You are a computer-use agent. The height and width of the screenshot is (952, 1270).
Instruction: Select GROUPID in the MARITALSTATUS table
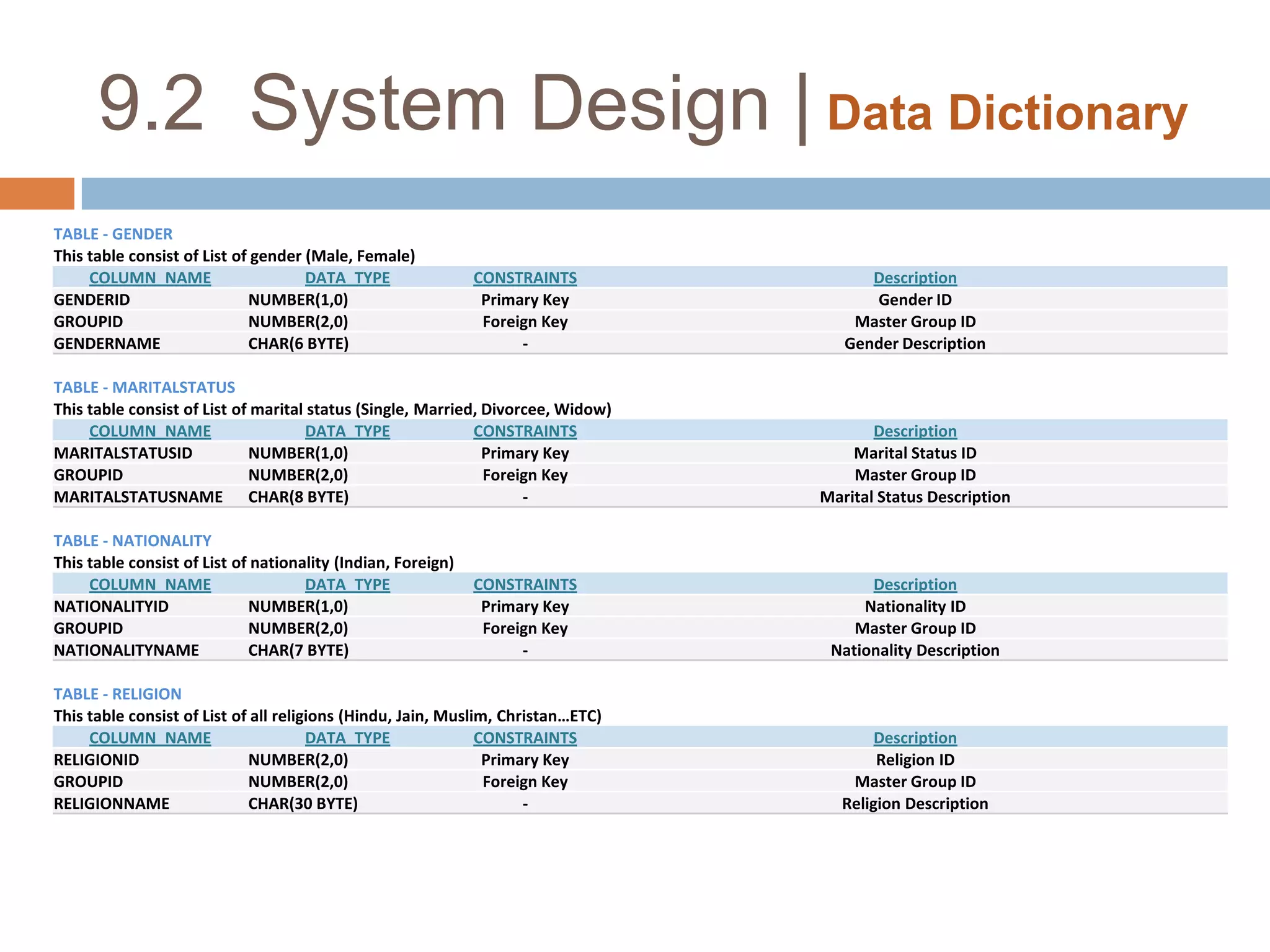coord(88,475)
